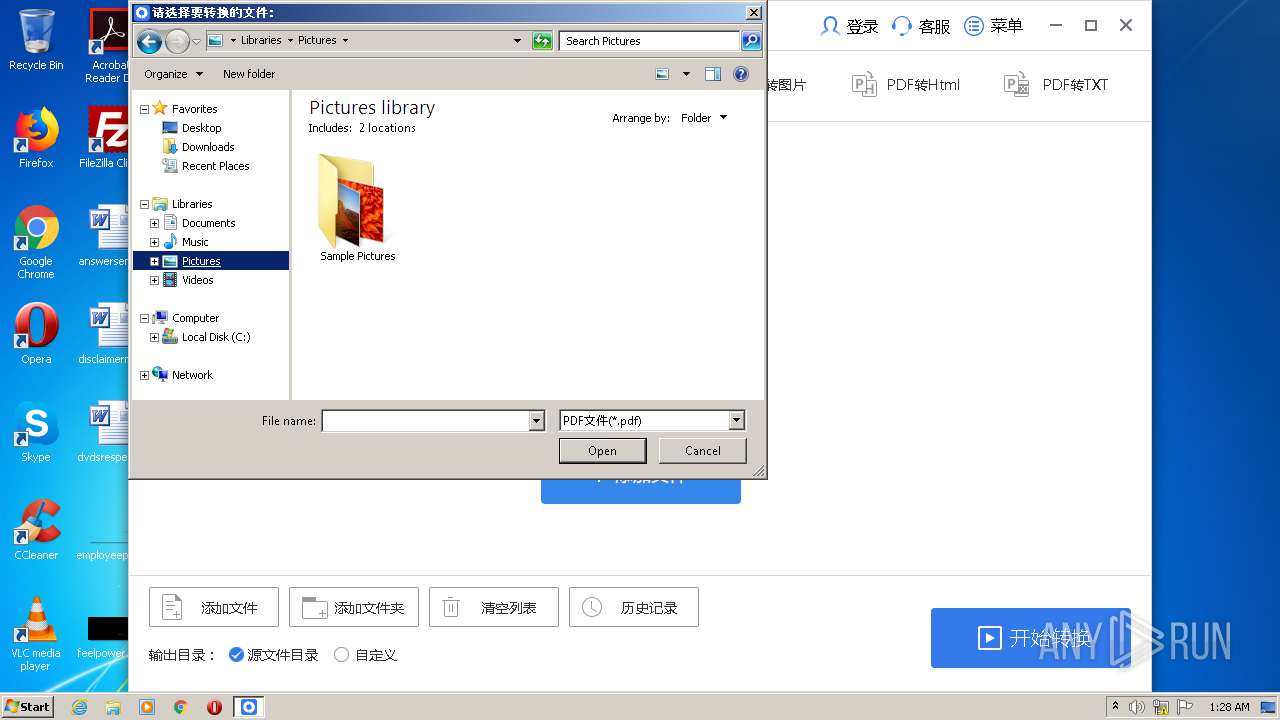
Task: Open dialog Help question-mark icon
Action: [x=741, y=74]
